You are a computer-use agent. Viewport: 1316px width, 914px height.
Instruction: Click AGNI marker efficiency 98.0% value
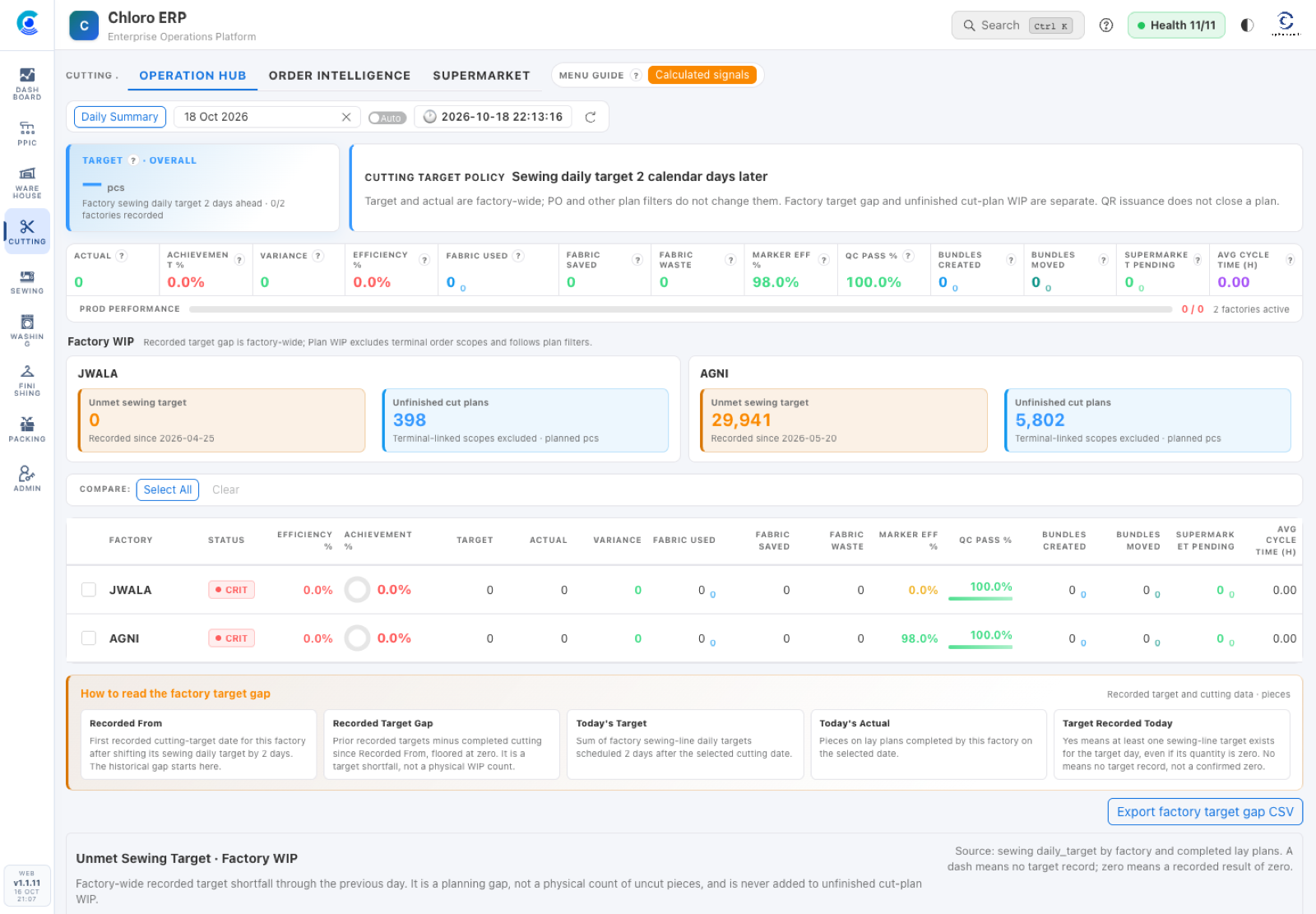(x=920, y=638)
